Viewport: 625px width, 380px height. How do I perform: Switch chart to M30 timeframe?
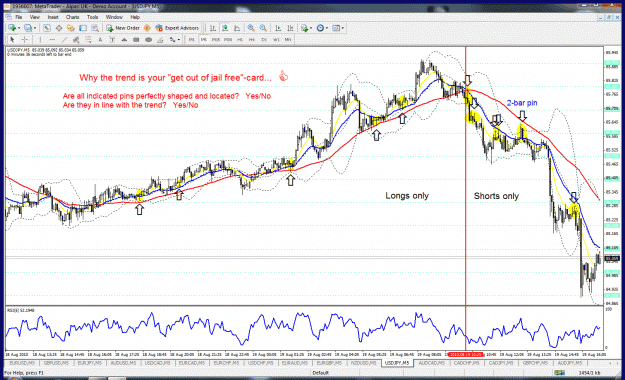coord(228,39)
